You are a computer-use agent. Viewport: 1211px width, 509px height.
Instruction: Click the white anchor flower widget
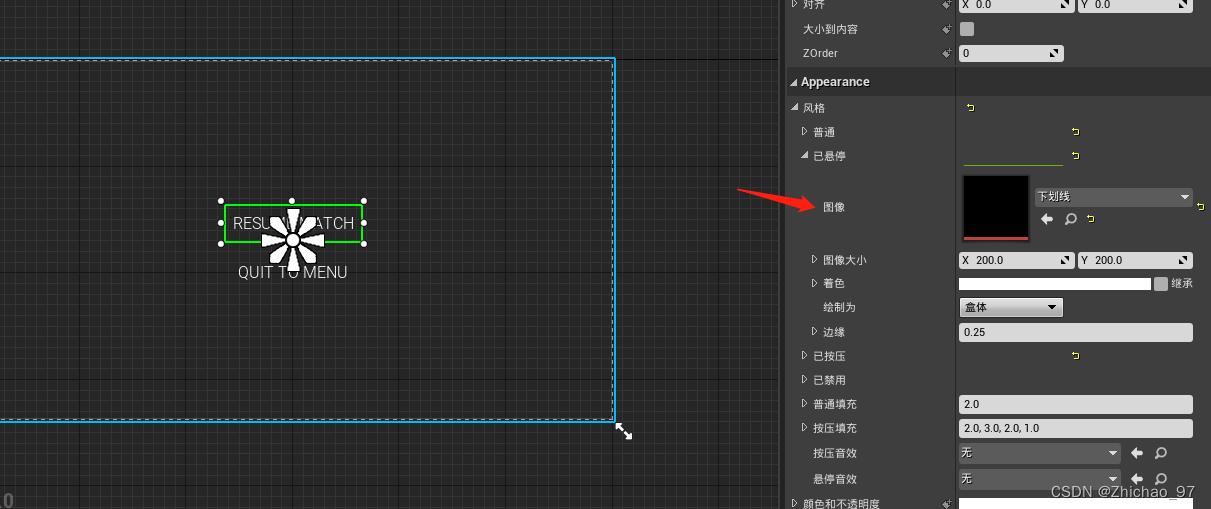(292, 240)
